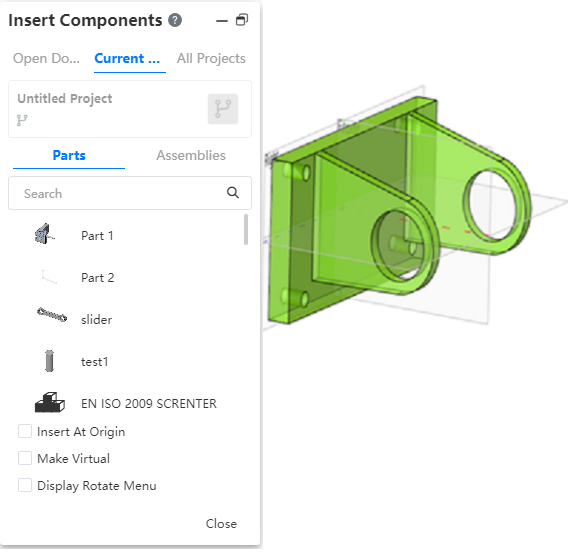Select the Part 2 label

click(x=97, y=278)
